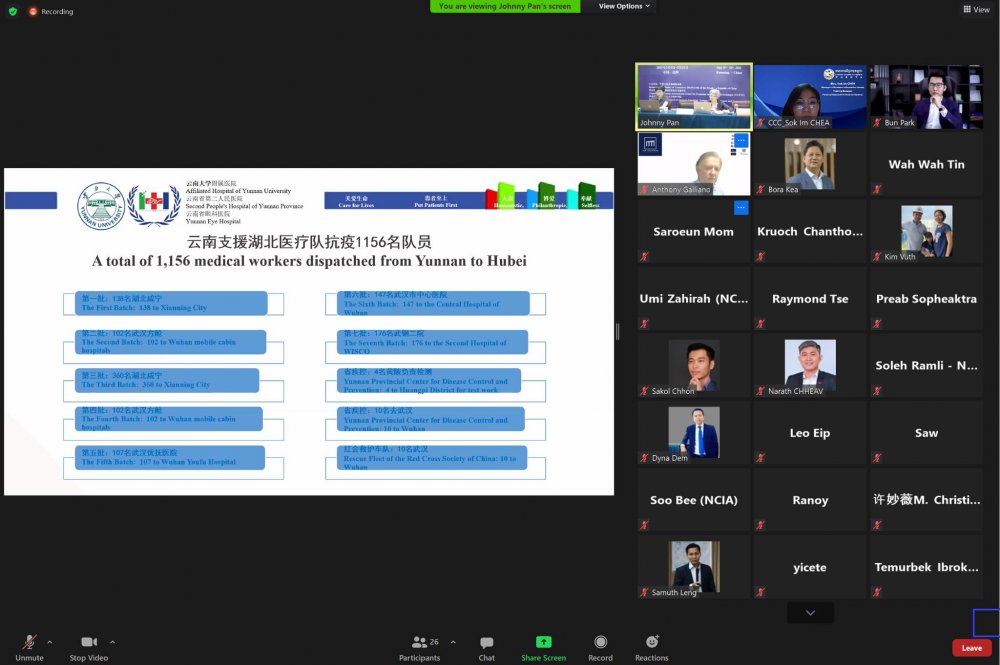Viewport: 1000px width, 665px height.
Task: Click the red Recording indicator
Action: pos(50,11)
